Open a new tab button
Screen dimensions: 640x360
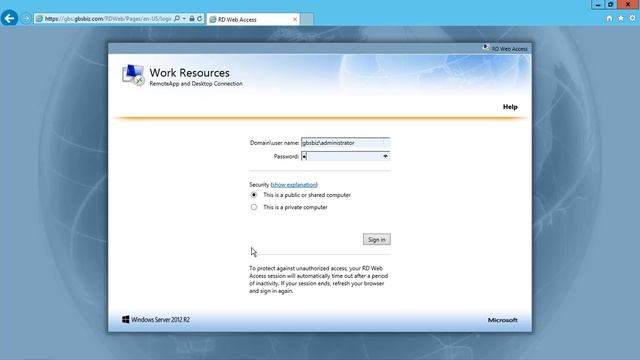[307, 19]
